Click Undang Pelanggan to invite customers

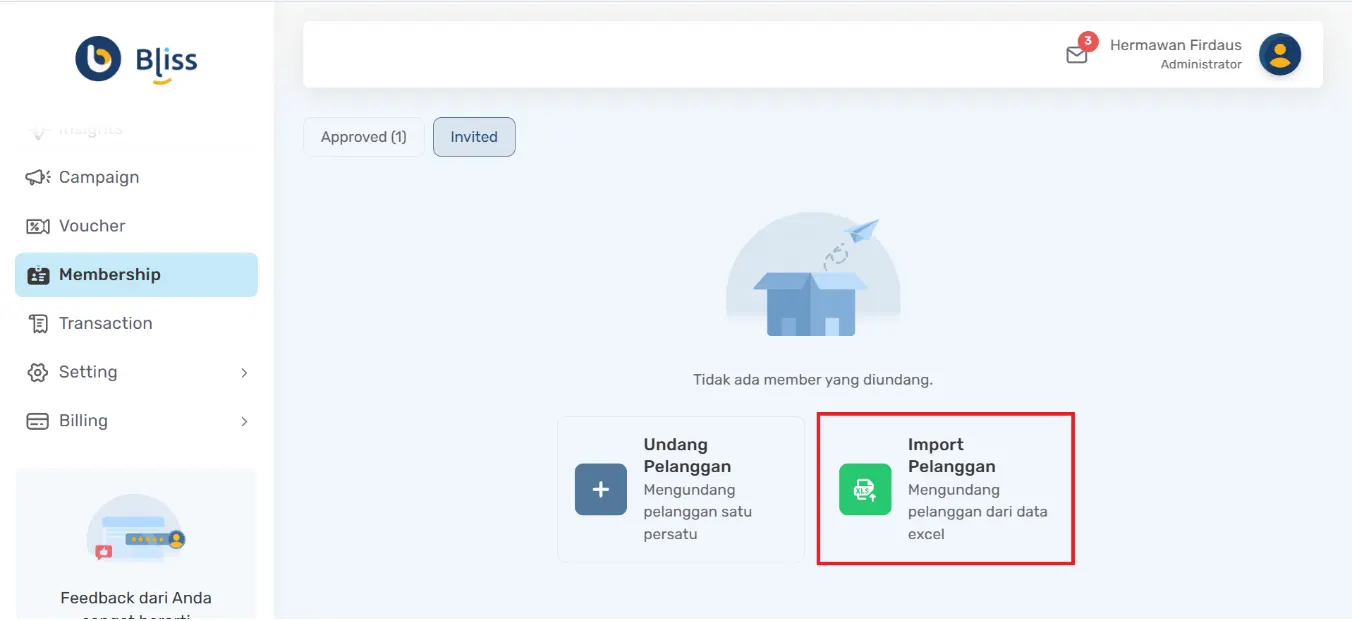point(680,489)
